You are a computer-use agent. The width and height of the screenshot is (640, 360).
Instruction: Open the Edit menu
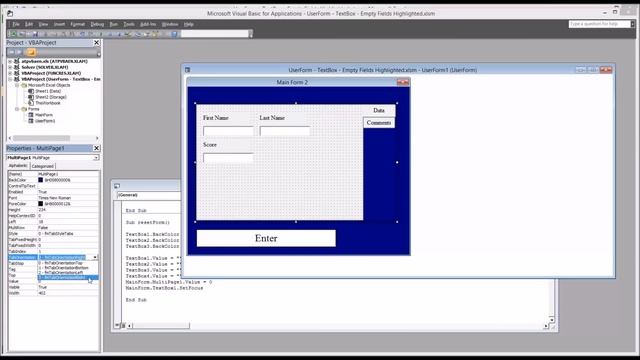[29, 24]
